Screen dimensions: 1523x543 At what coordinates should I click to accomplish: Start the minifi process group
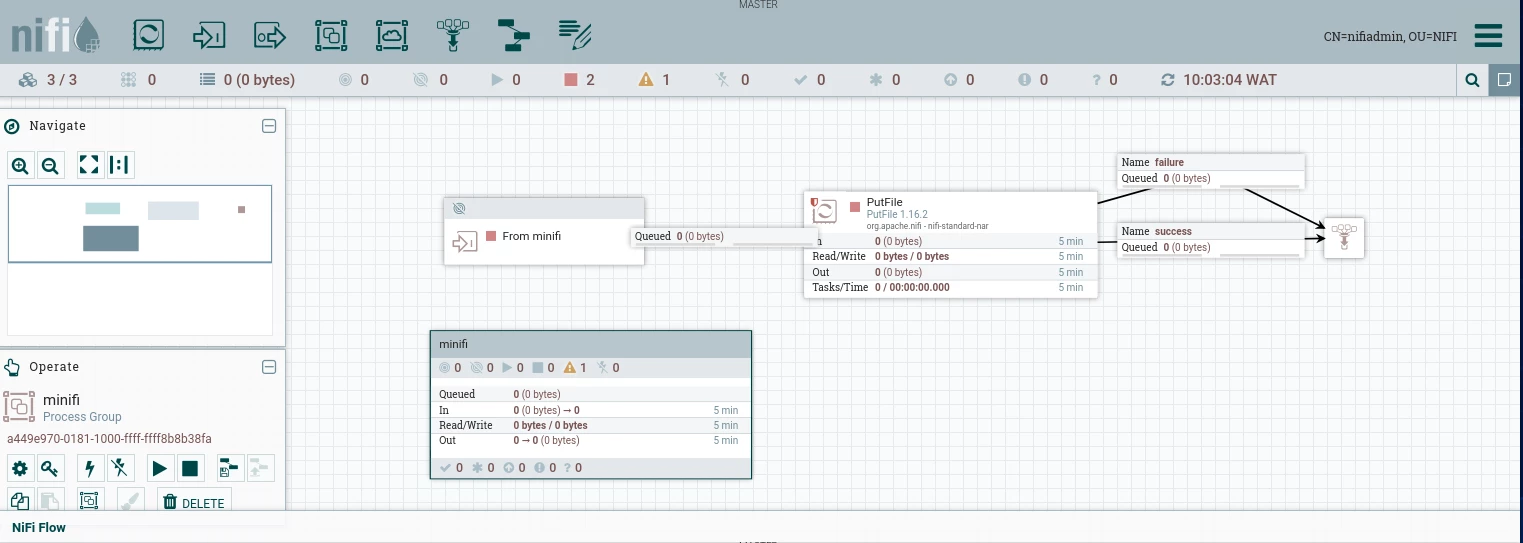tap(159, 468)
